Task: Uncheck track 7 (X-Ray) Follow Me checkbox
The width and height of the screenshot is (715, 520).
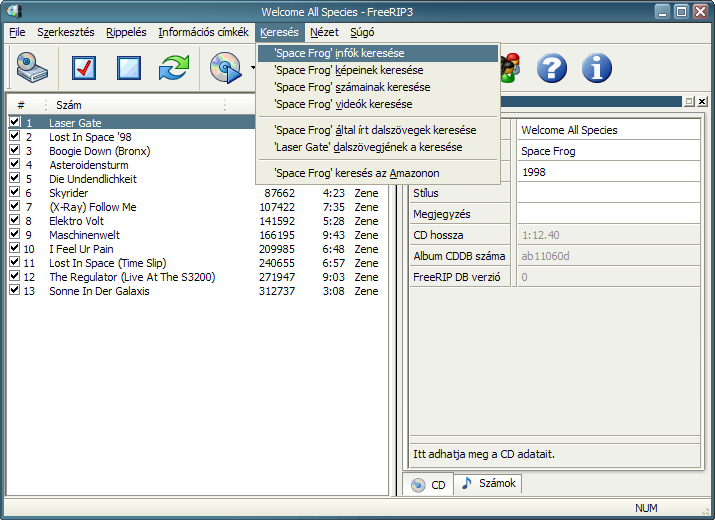Action: point(15,206)
